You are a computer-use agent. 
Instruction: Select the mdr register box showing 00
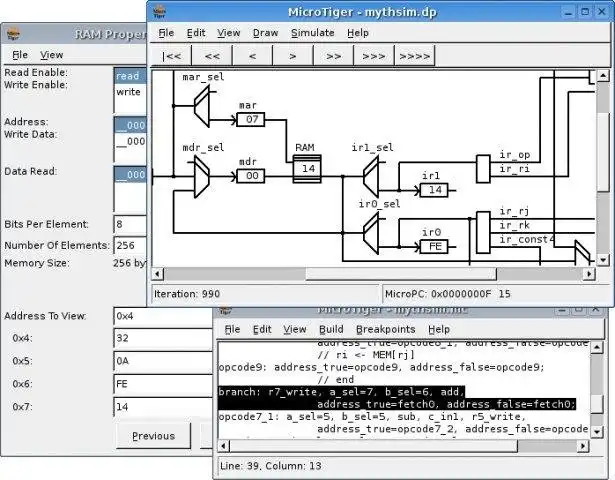click(251, 176)
